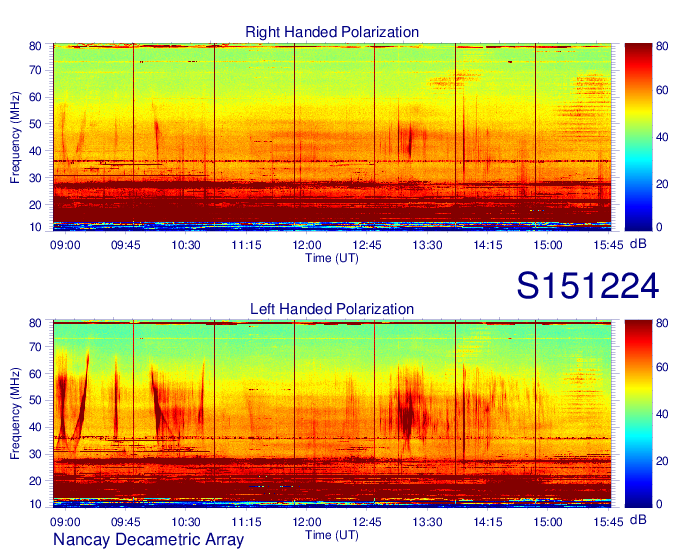This screenshot has width=680, height=552.
Task: Click the 11:15 tick under the Right Handed plot
Action: [x=246, y=245]
